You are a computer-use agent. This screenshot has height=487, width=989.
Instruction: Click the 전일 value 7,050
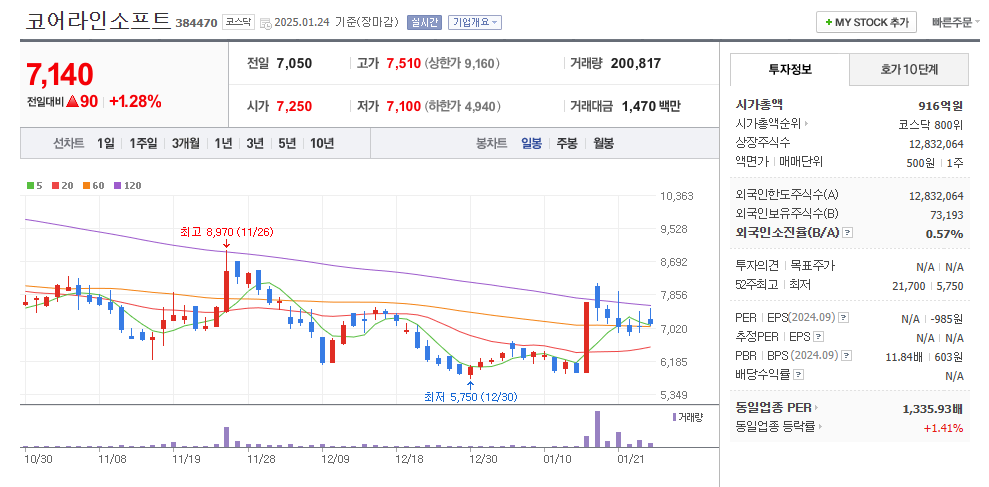294,63
